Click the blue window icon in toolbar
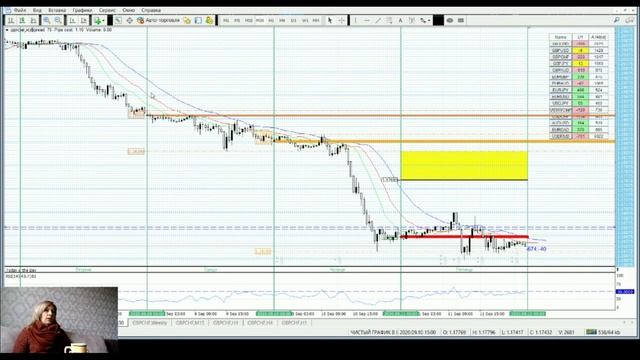Viewport: 640px width, 360px height. (198, 20)
